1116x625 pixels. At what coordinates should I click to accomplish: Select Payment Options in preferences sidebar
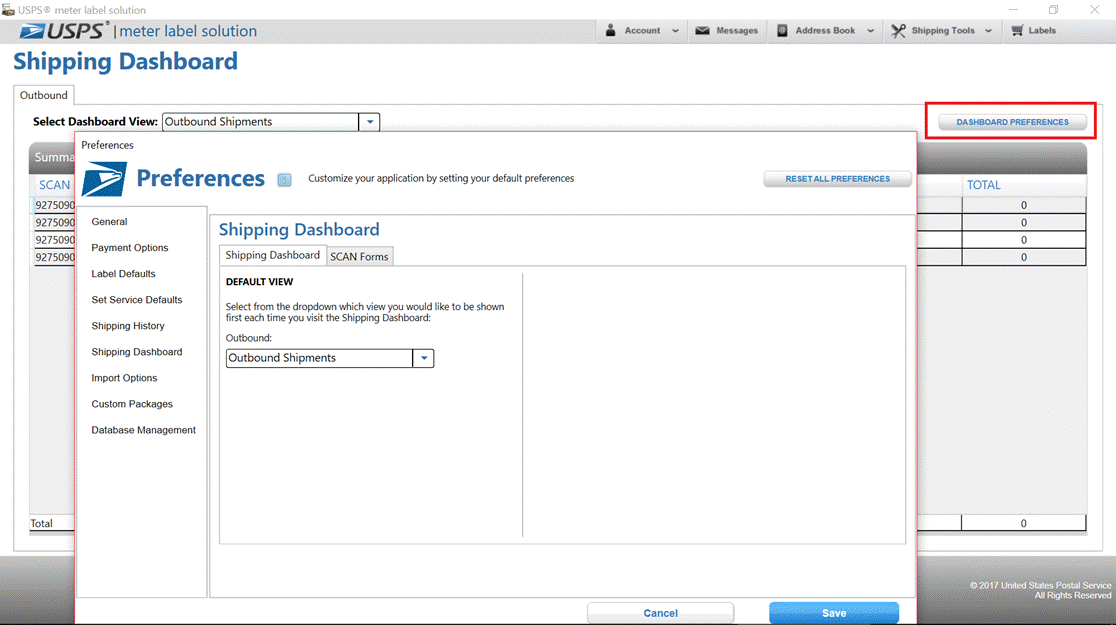coord(130,248)
